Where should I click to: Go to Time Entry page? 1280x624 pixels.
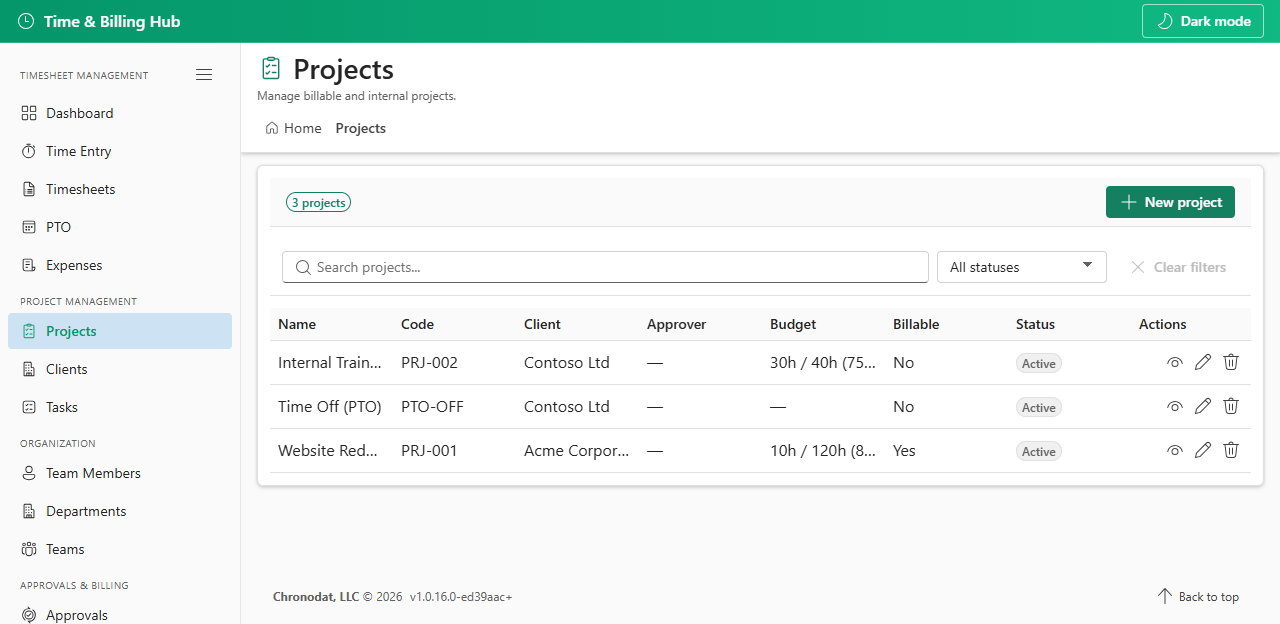click(120, 151)
